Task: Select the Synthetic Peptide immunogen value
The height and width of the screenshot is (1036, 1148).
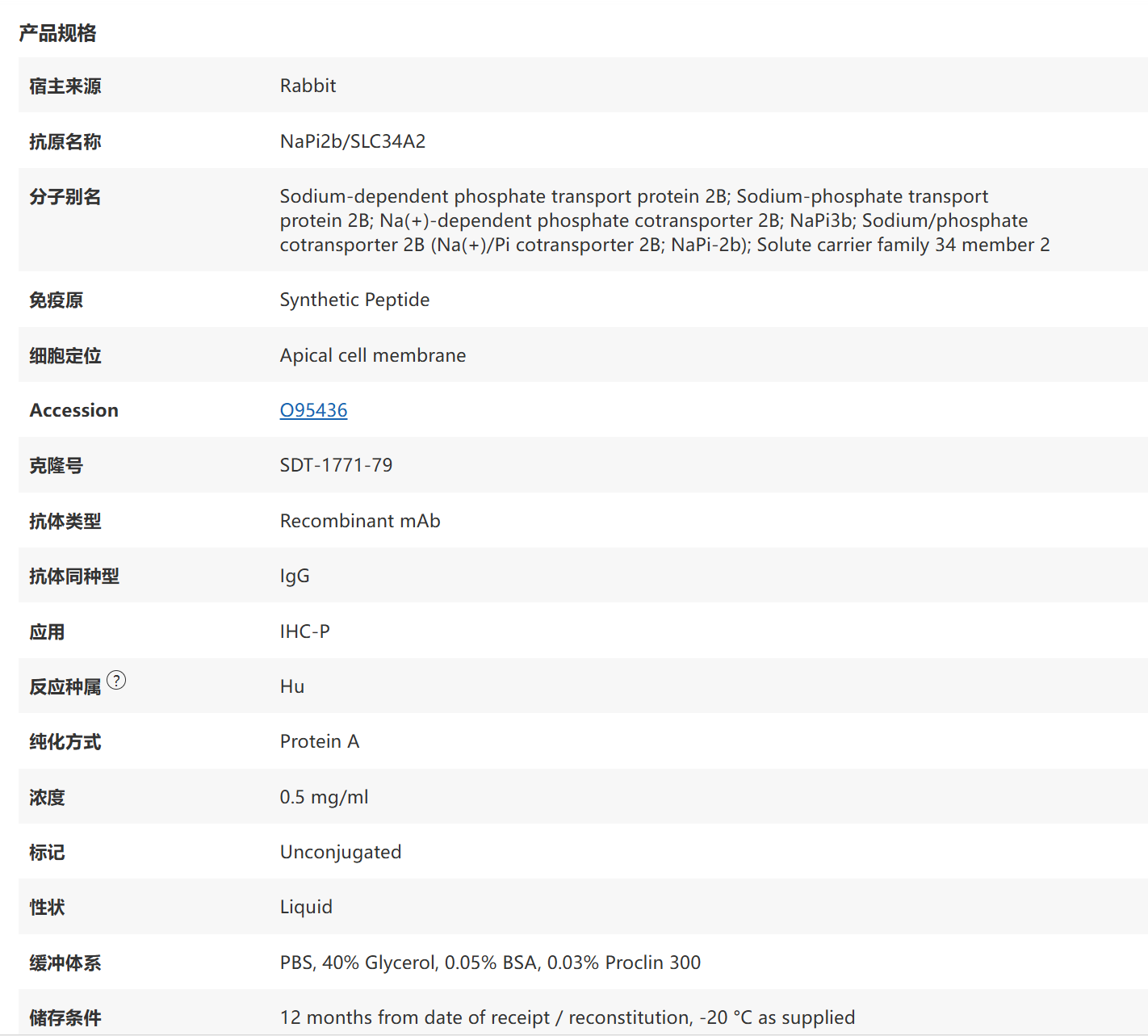Action: (354, 300)
